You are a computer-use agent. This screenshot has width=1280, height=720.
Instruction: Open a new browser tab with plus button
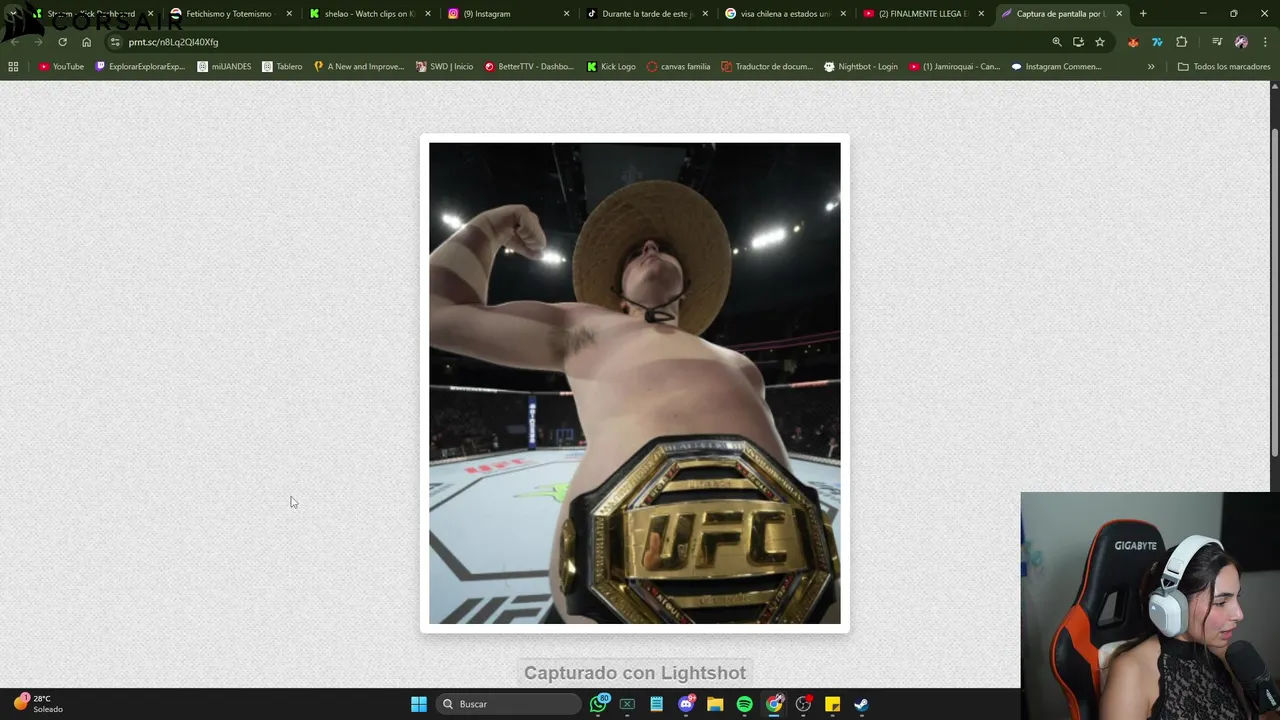coord(1143,14)
